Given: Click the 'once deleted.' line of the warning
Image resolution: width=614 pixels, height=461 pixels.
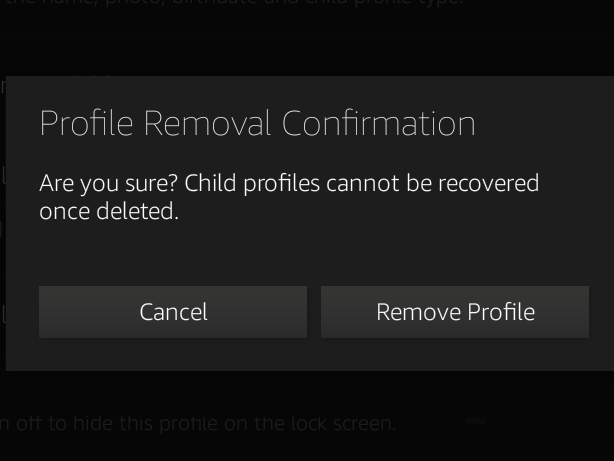Looking at the screenshot, I should (x=109, y=211).
